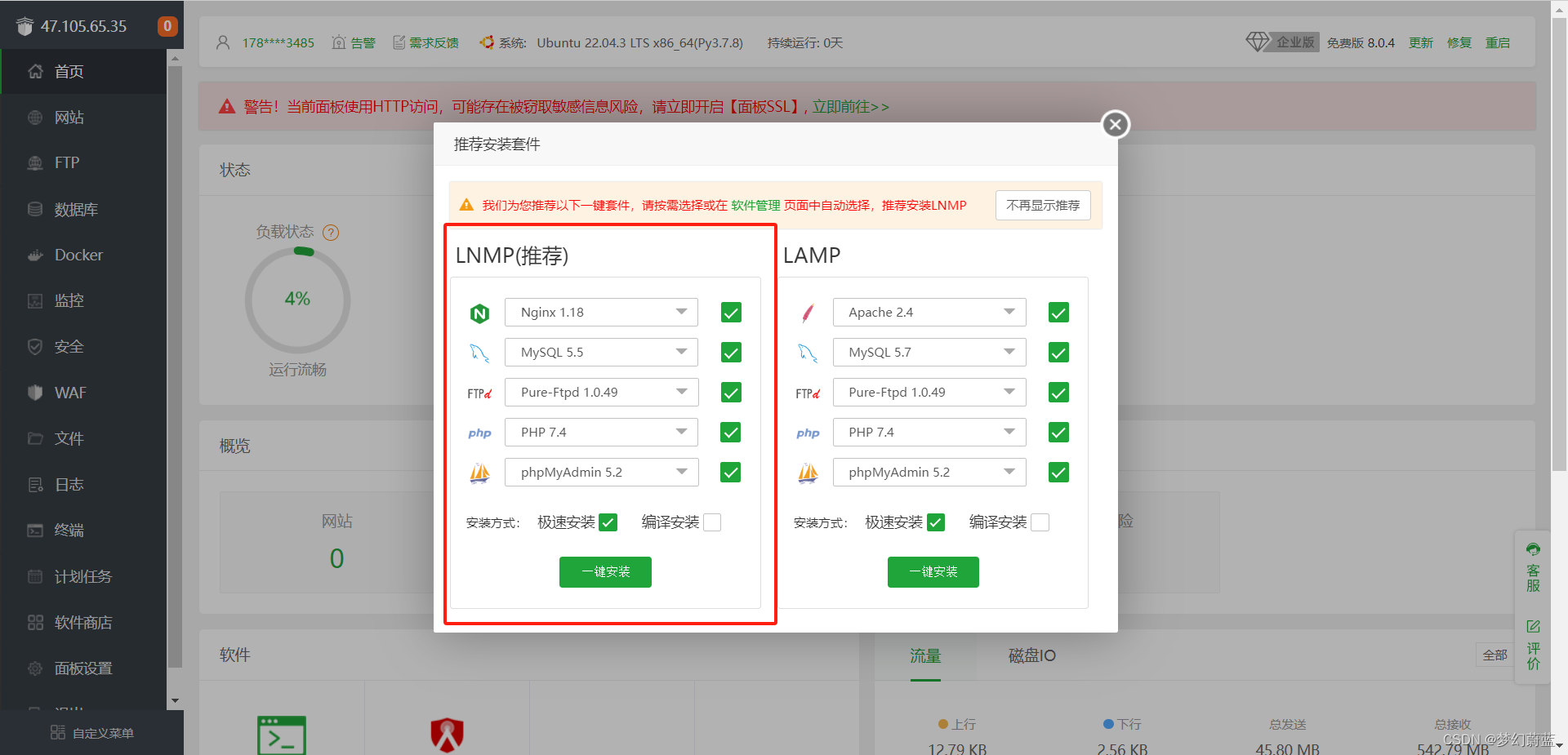Open the 首页 sidebar menu item
Image resolution: width=1568 pixels, height=755 pixels.
[x=83, y=71]
